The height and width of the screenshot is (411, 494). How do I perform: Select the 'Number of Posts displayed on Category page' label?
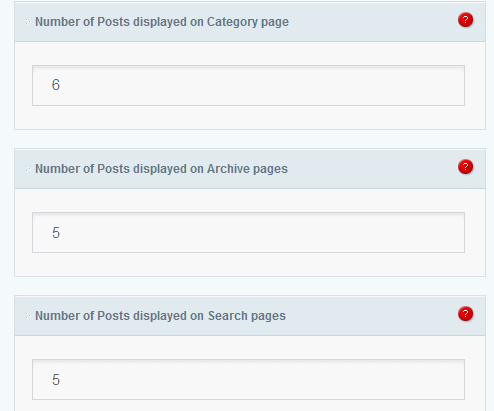[x=162, y=22]
